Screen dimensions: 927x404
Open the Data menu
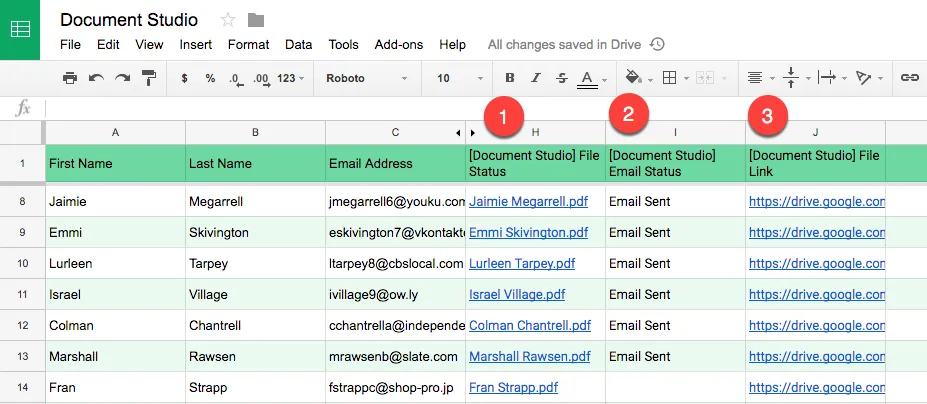tap(299, 44)
